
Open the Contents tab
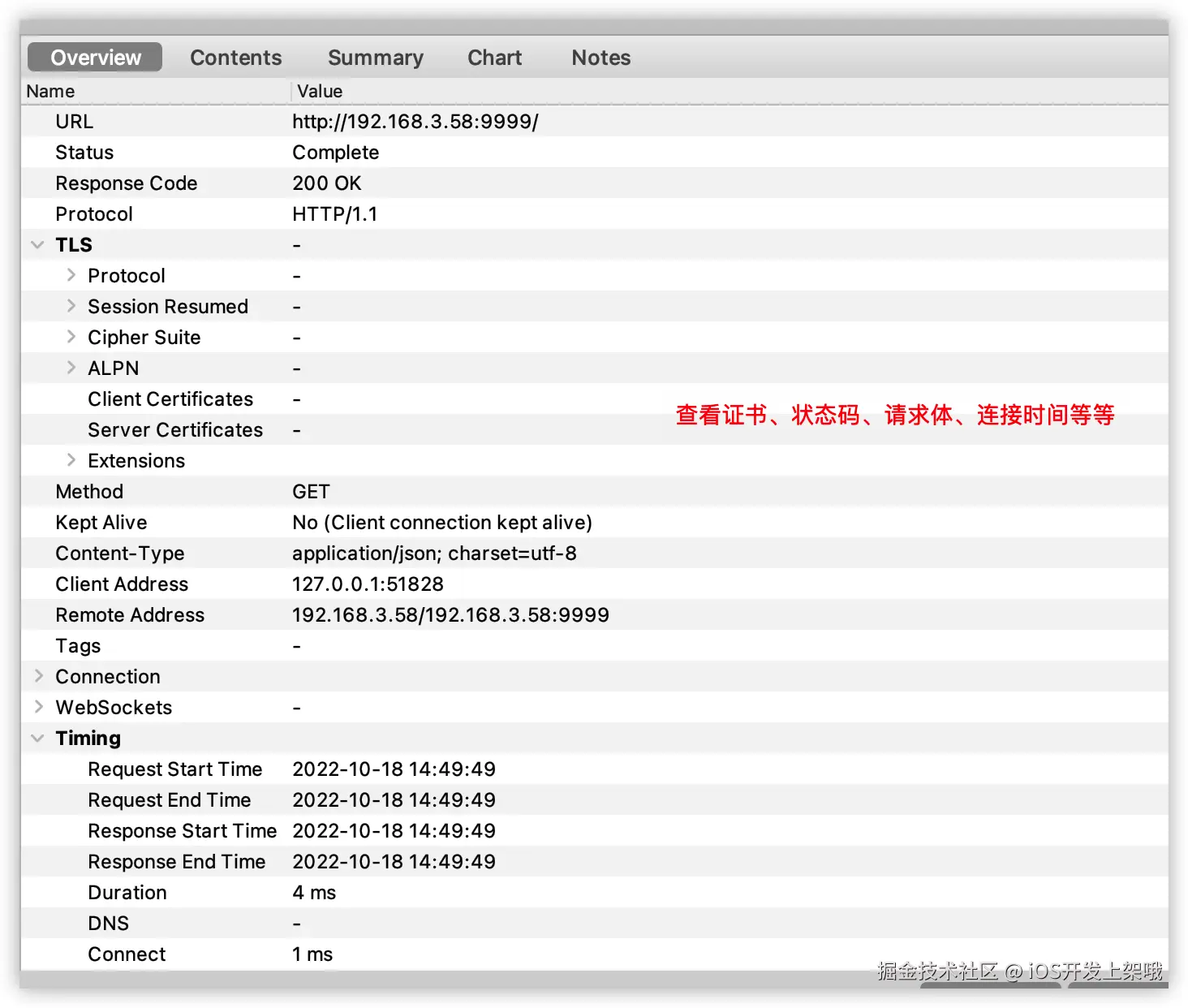(235, 58)
